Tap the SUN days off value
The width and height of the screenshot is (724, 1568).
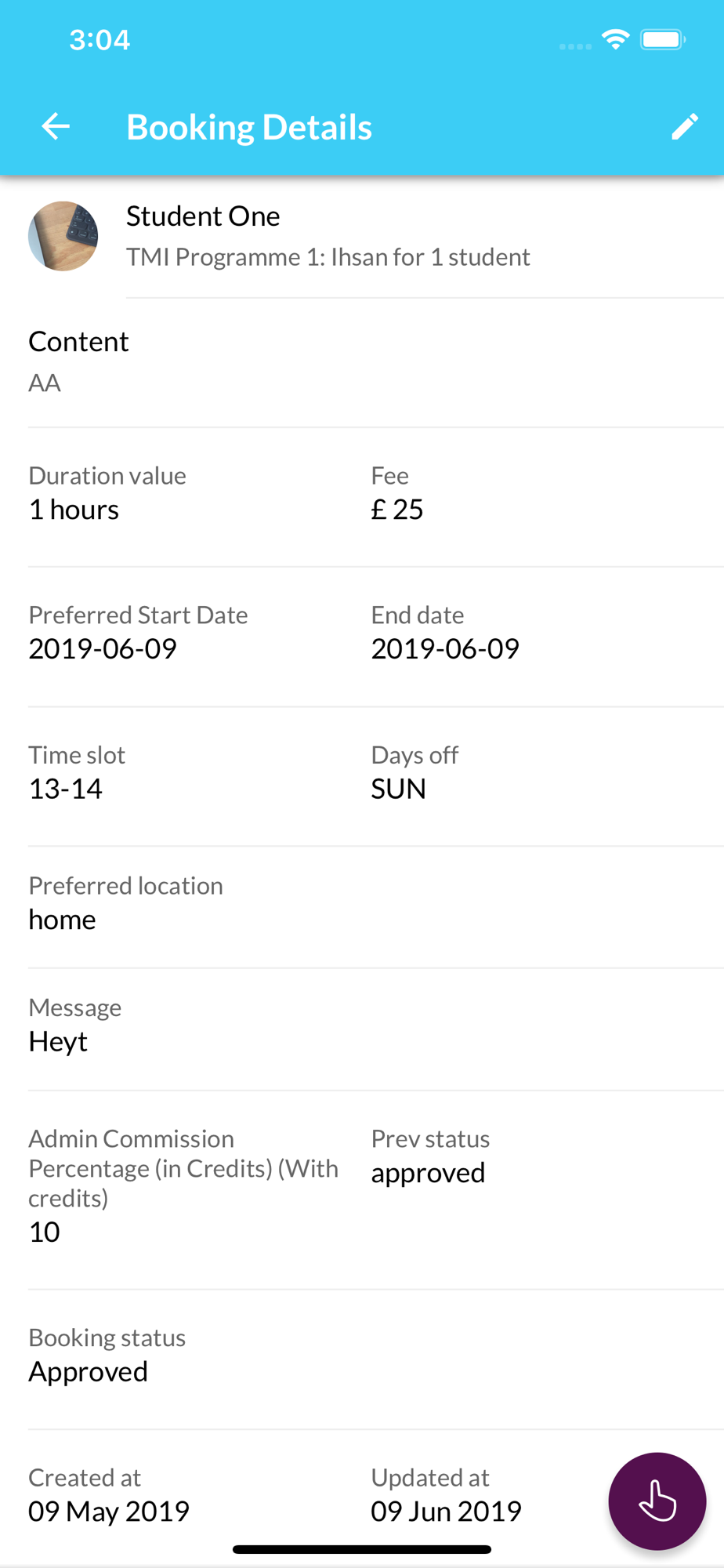coord(399,788)
